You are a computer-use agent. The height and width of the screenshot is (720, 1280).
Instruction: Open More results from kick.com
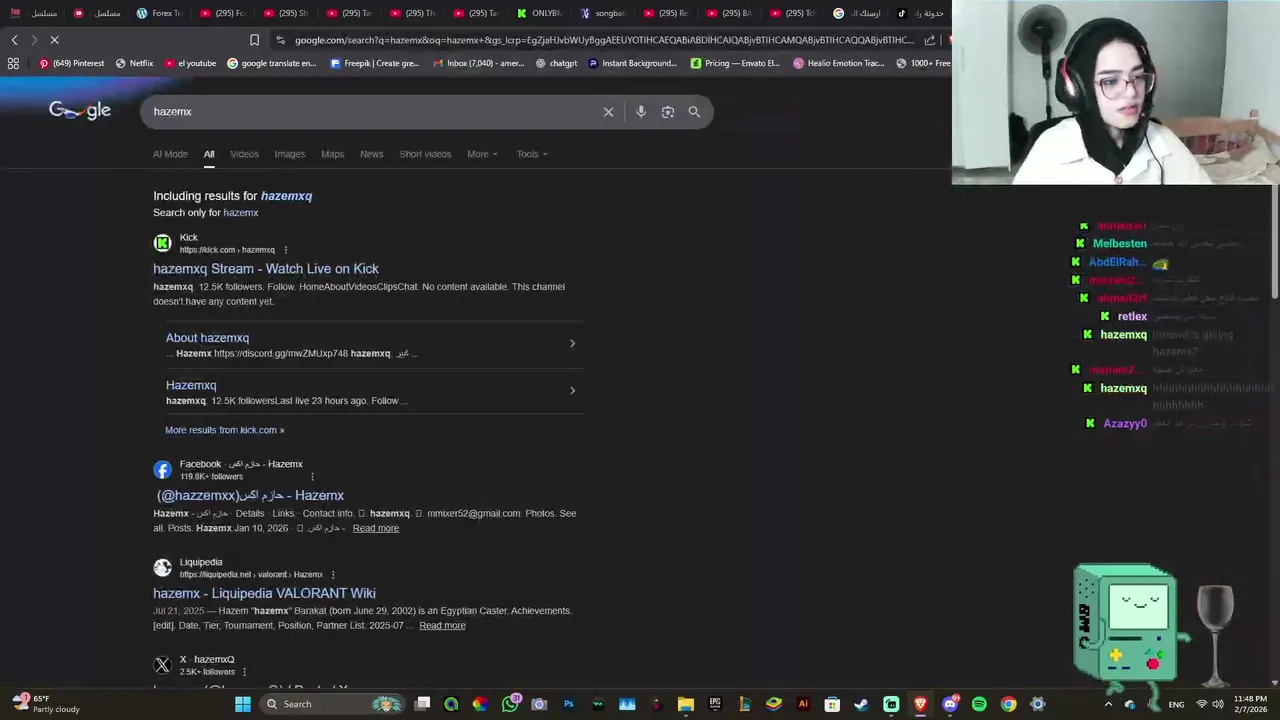tap(225, 430)
